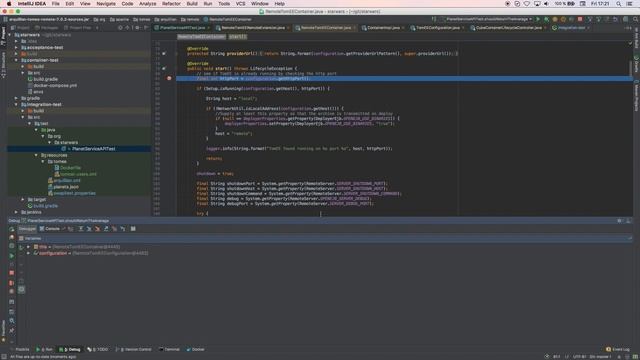Open the Console tab in Debug panel
This screenshot has width=640, height=360.
(50, 229)
